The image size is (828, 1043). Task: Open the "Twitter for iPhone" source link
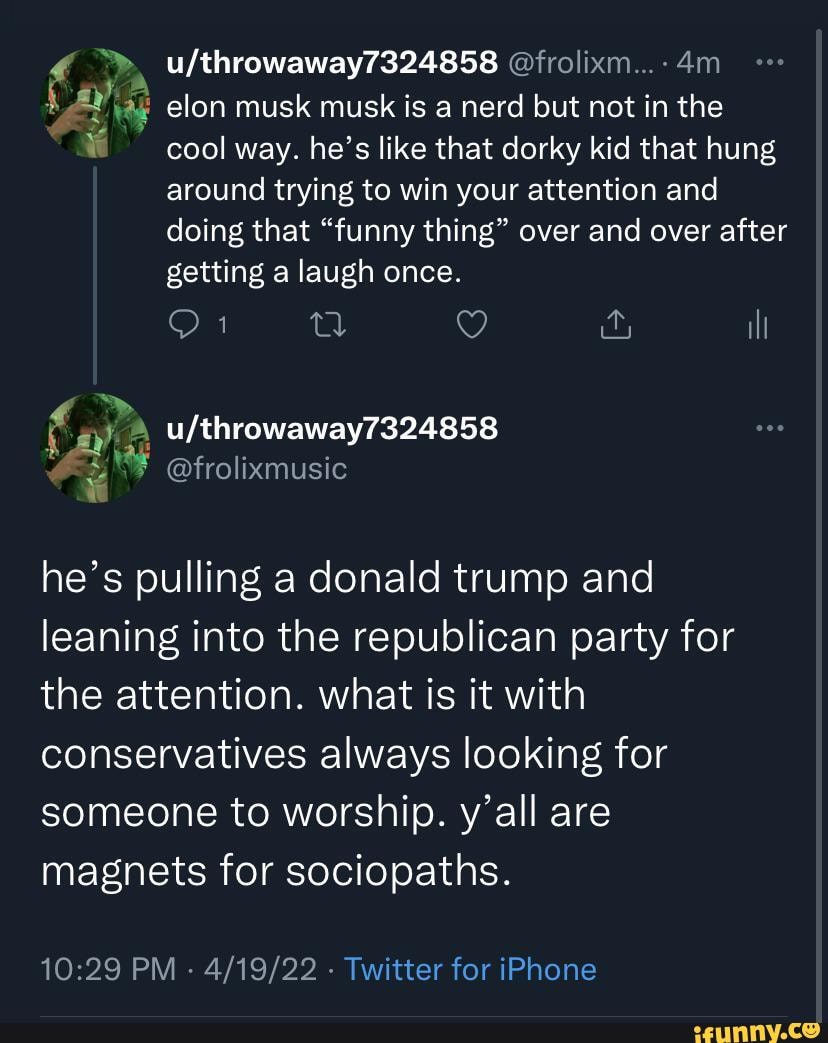click(x=469, y=969)
